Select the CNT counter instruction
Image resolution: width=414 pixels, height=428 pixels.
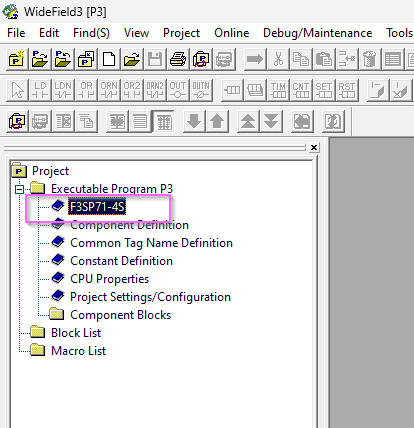click(x=301, y=90)
